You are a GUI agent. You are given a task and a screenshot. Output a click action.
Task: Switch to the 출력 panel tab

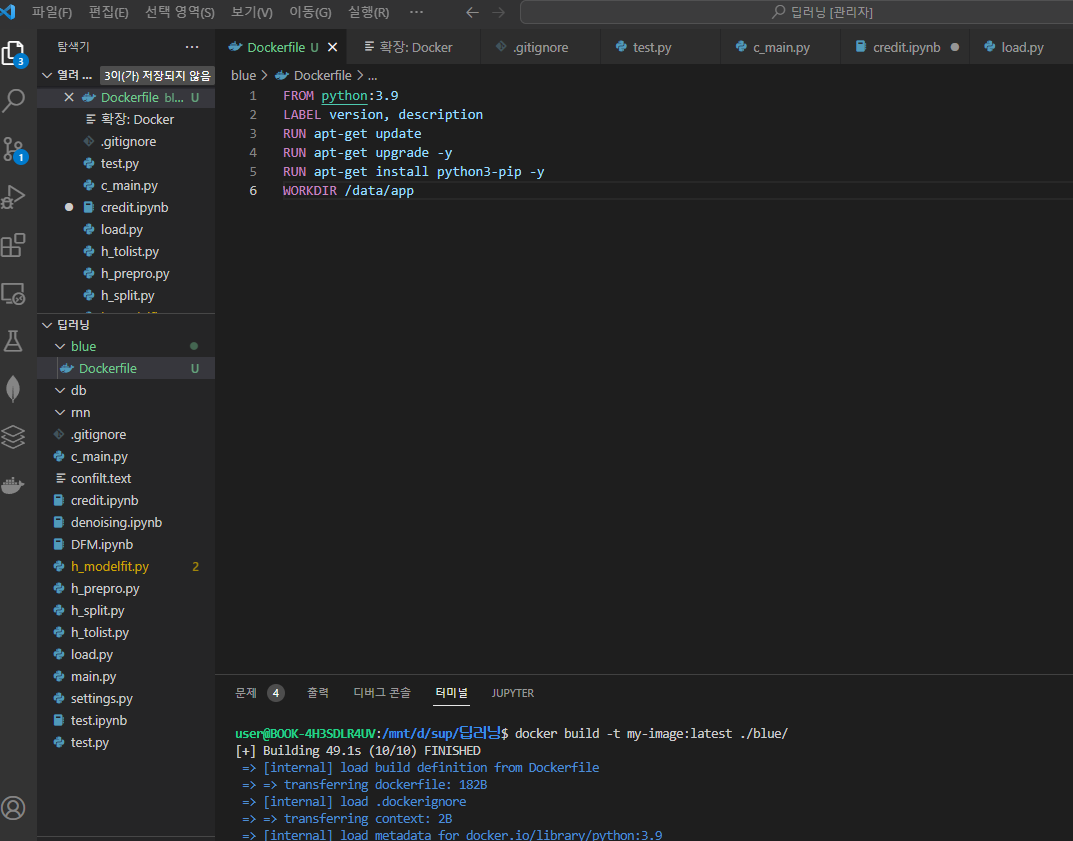coord(317,693)
